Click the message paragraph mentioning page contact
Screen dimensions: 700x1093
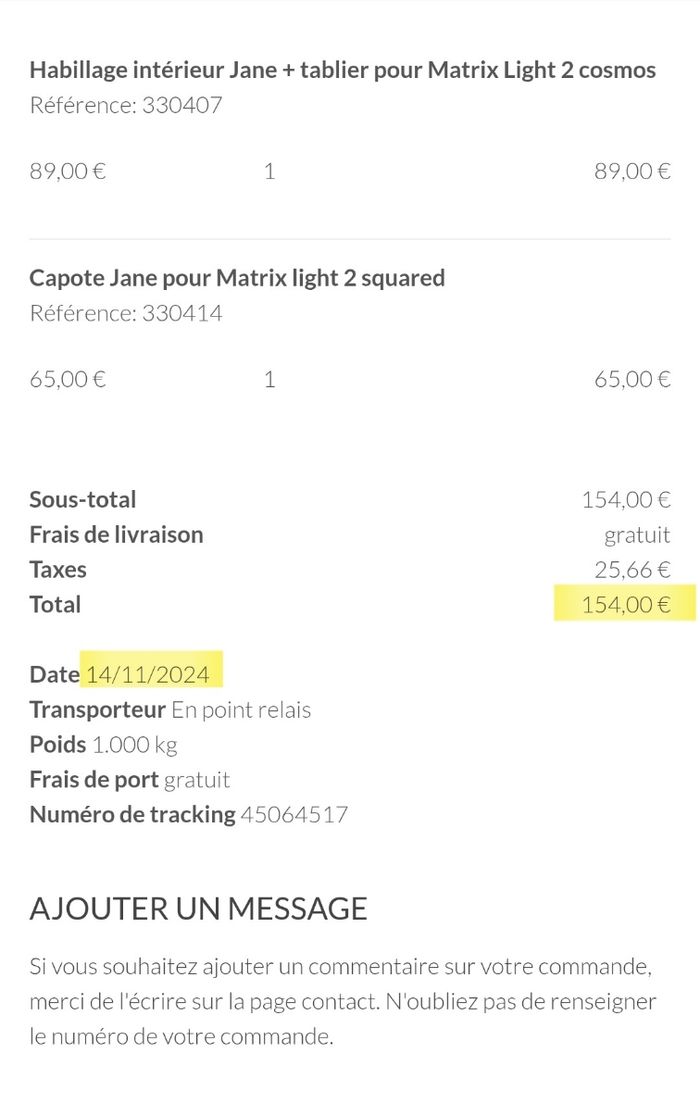342,1002
